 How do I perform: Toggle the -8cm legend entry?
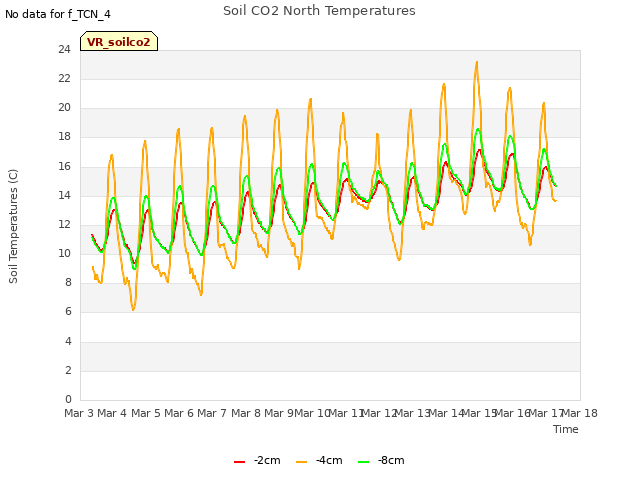tap(381, 460)
